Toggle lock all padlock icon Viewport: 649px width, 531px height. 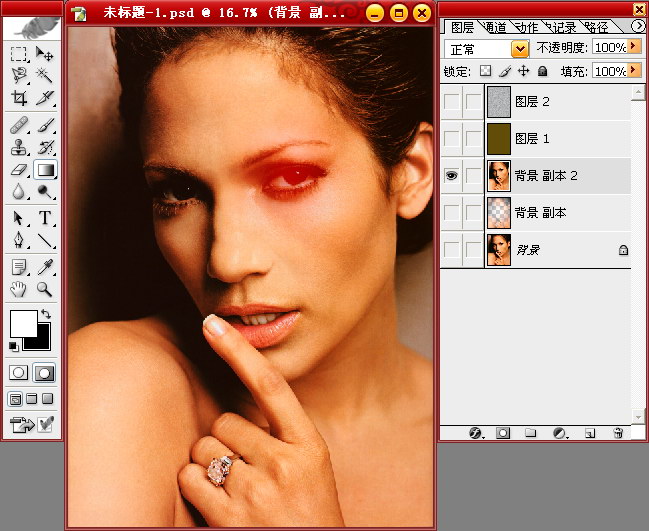point(542,71)
